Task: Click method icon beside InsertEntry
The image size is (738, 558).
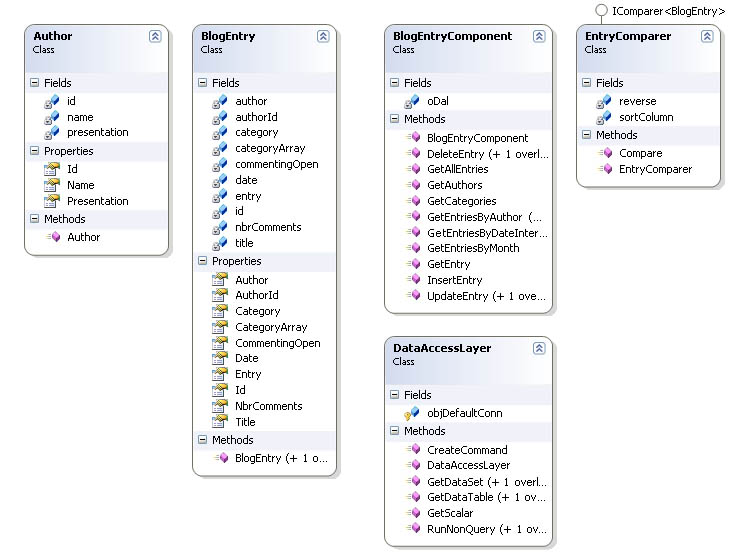Action: pyautogui.click(x=414, y=280)
